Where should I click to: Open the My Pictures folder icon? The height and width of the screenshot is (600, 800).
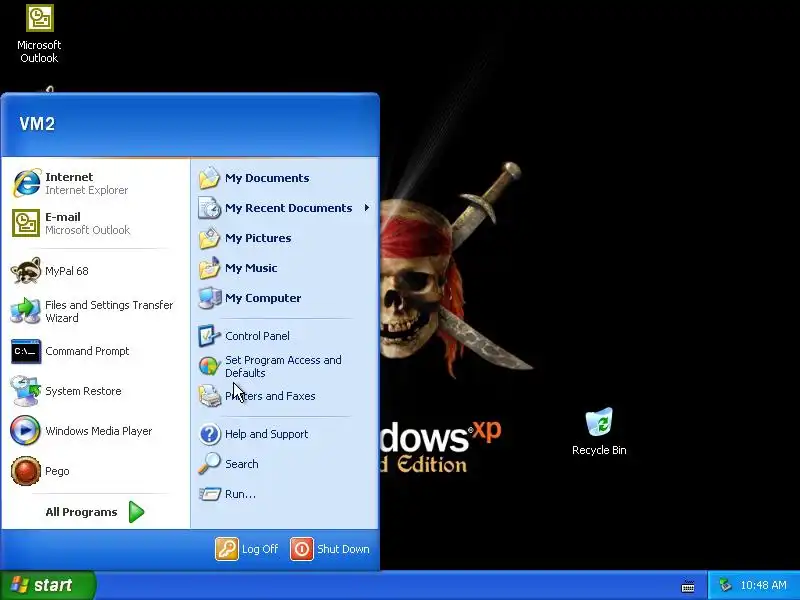coord(209,238)
